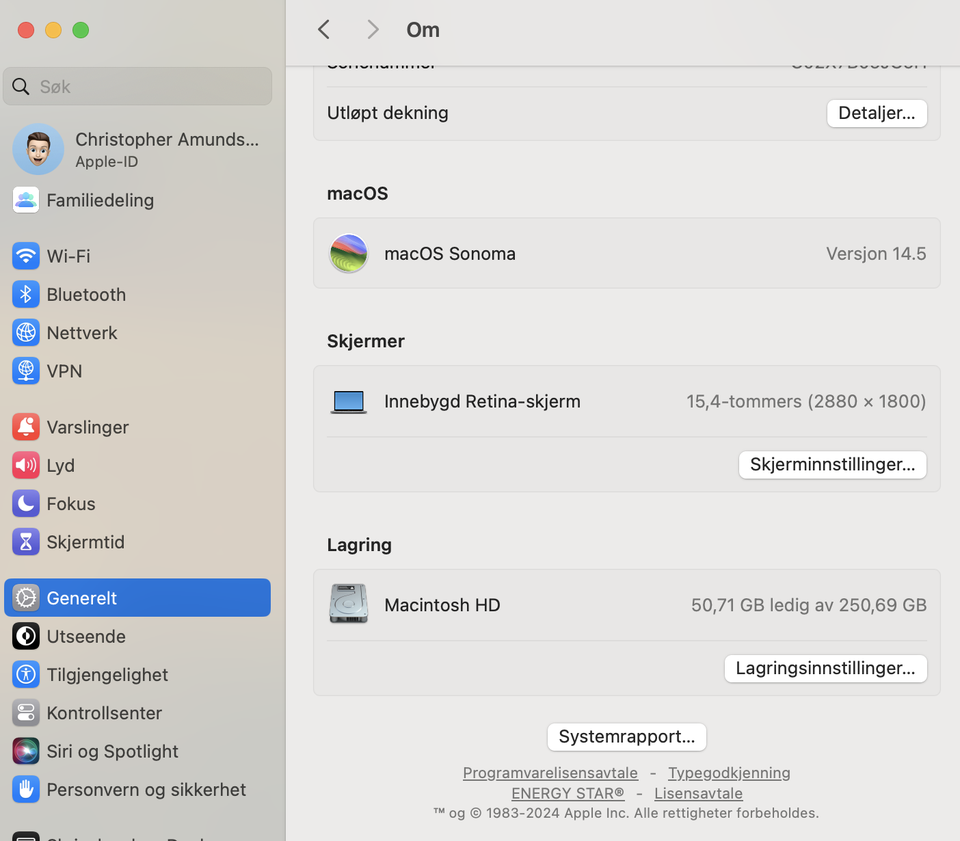Open the ENERGY STAR link

coord(568,793)
